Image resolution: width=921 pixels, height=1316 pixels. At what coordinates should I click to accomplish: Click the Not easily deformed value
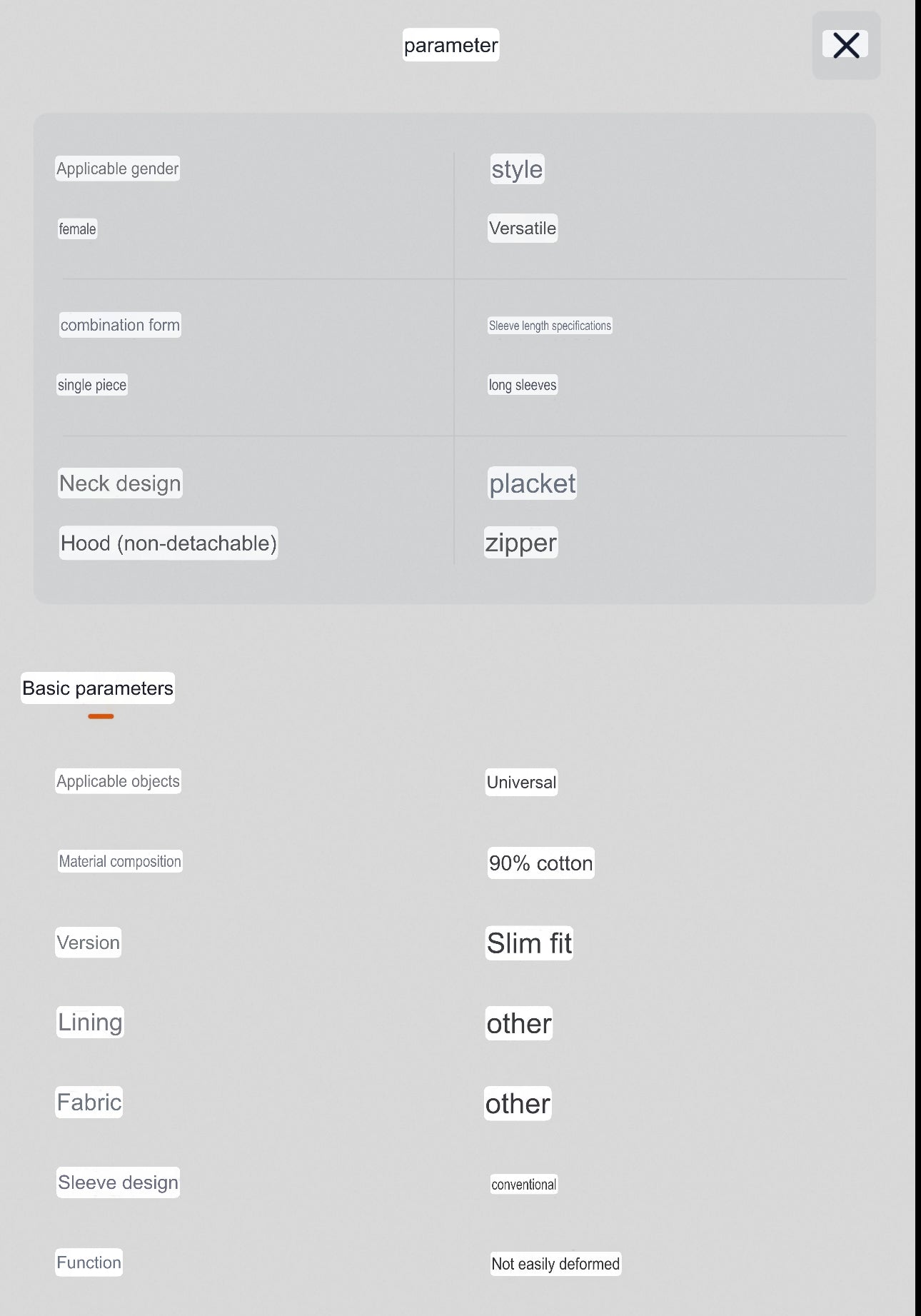point(555,1264)
